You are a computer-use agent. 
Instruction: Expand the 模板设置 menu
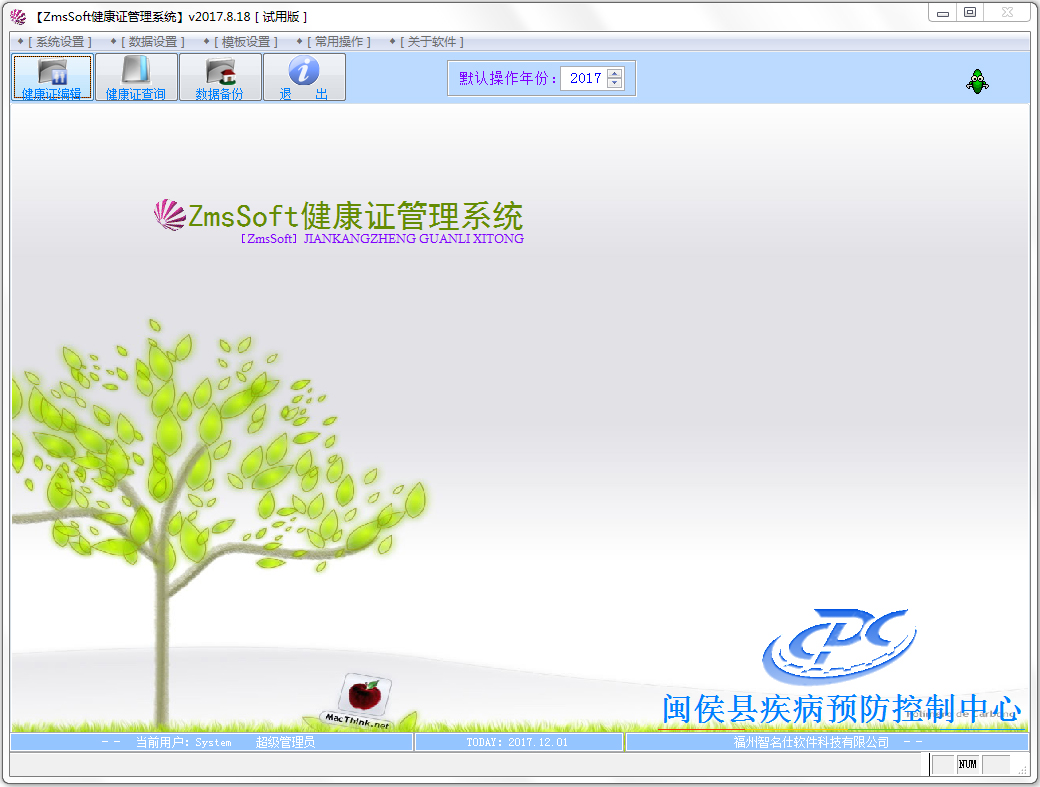click(246, 42)
